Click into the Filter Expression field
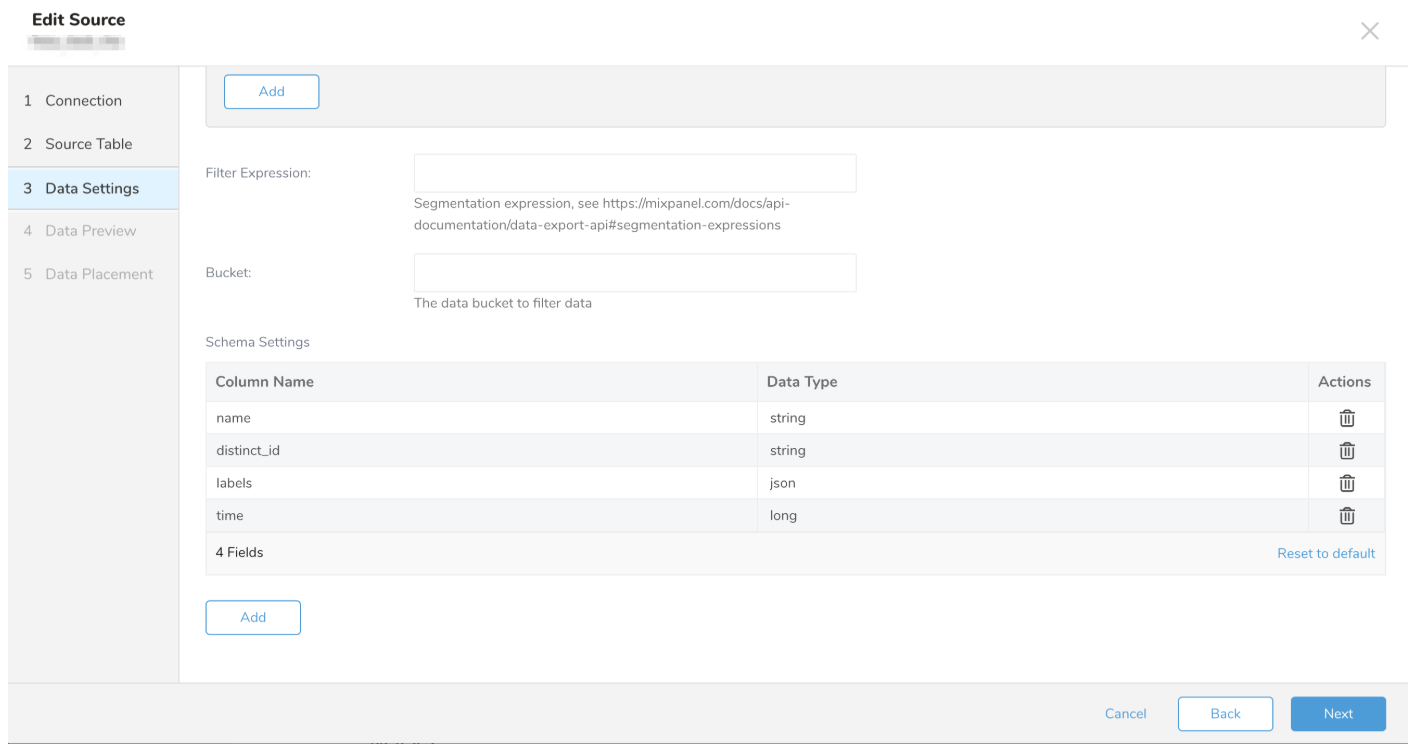This screenshot has height=750, width=1418. coord(634,173)
